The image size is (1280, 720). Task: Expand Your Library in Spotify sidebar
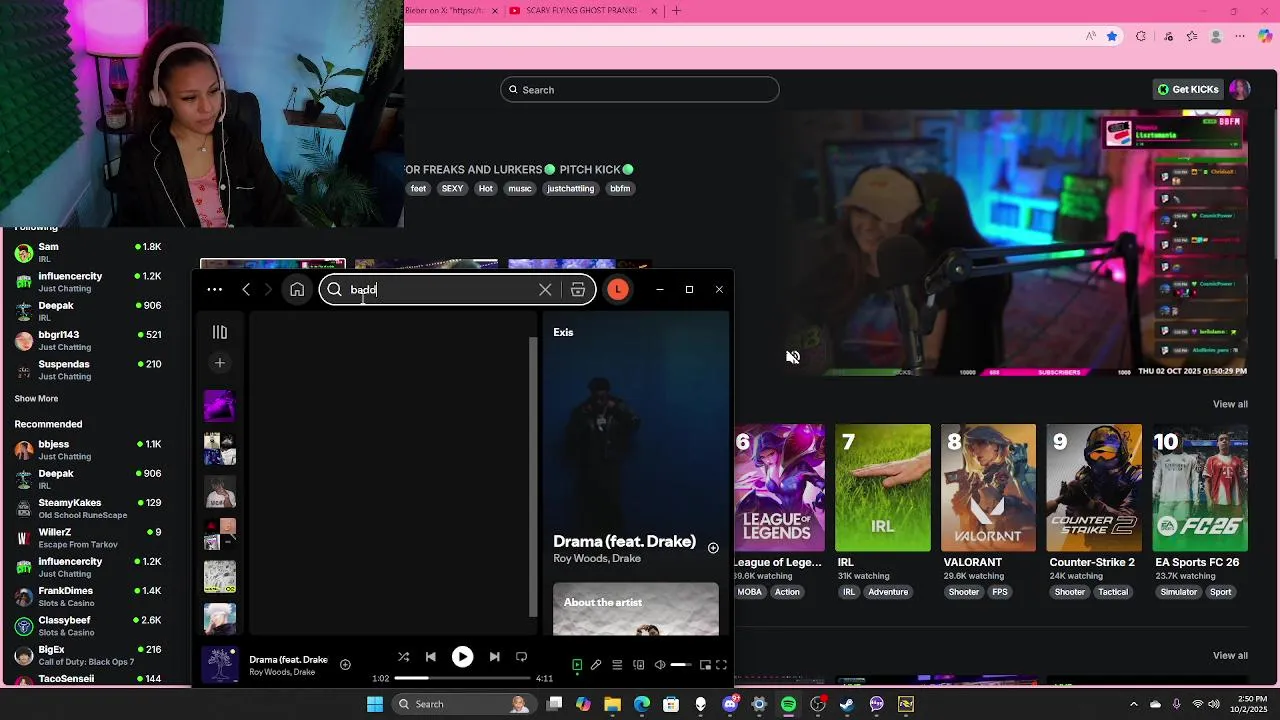pos(220,332)
